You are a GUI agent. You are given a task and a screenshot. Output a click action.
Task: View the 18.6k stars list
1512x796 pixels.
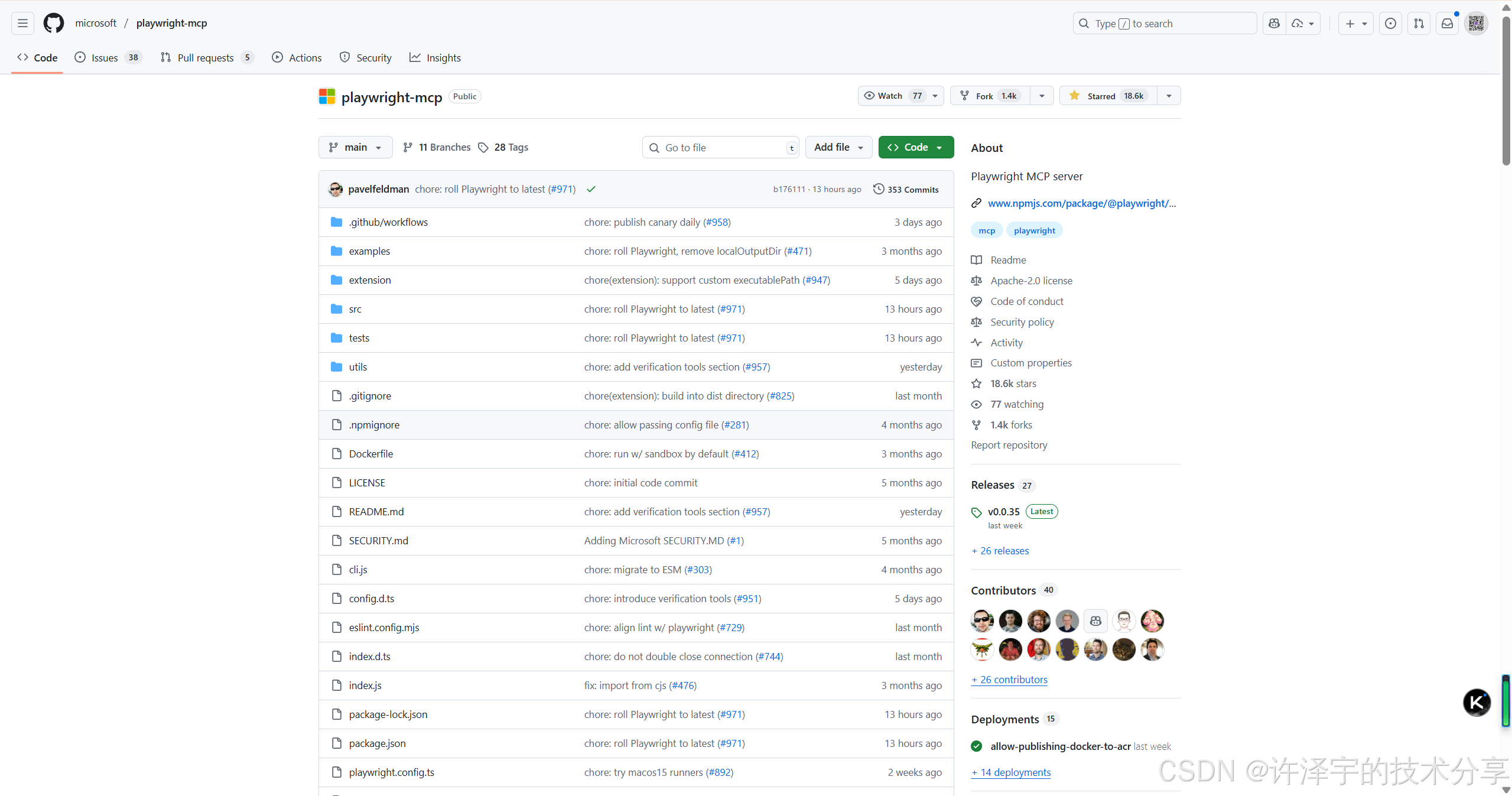coord(1013,384)
